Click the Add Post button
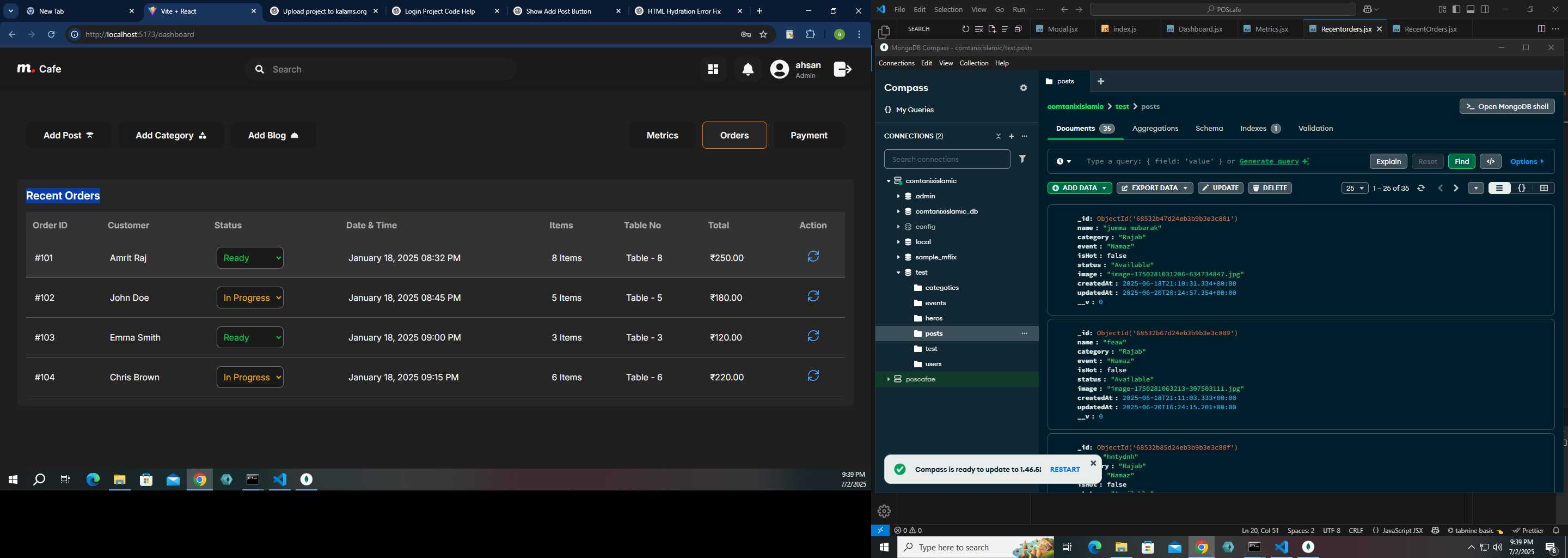 click(x=69, y=135)
